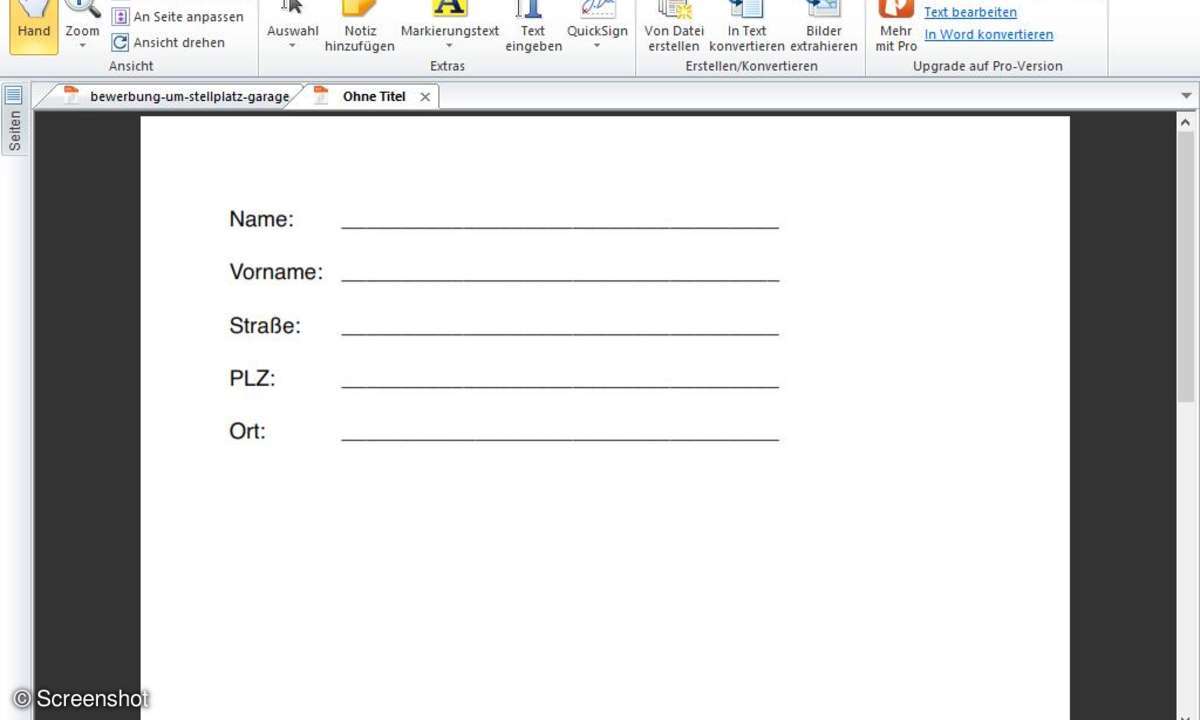Open the Text bearbeiten link
This screenshot has width=1200, height=720.
point(970,12)
